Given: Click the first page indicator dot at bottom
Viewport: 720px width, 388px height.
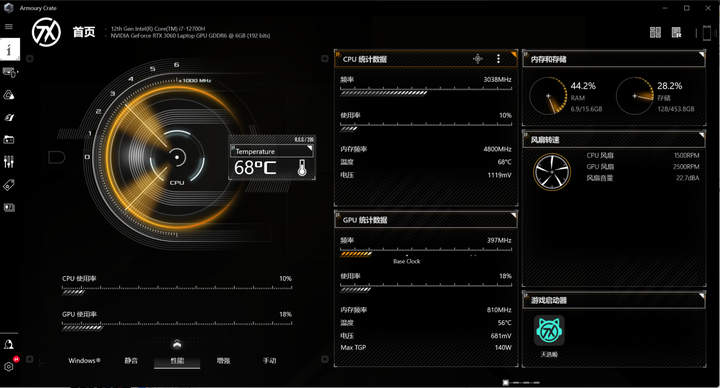Looking at the screenshot, I should [506, 382].
